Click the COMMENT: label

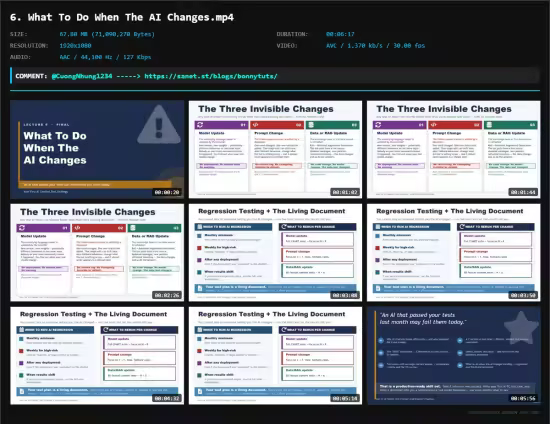(x=31, y=76)
